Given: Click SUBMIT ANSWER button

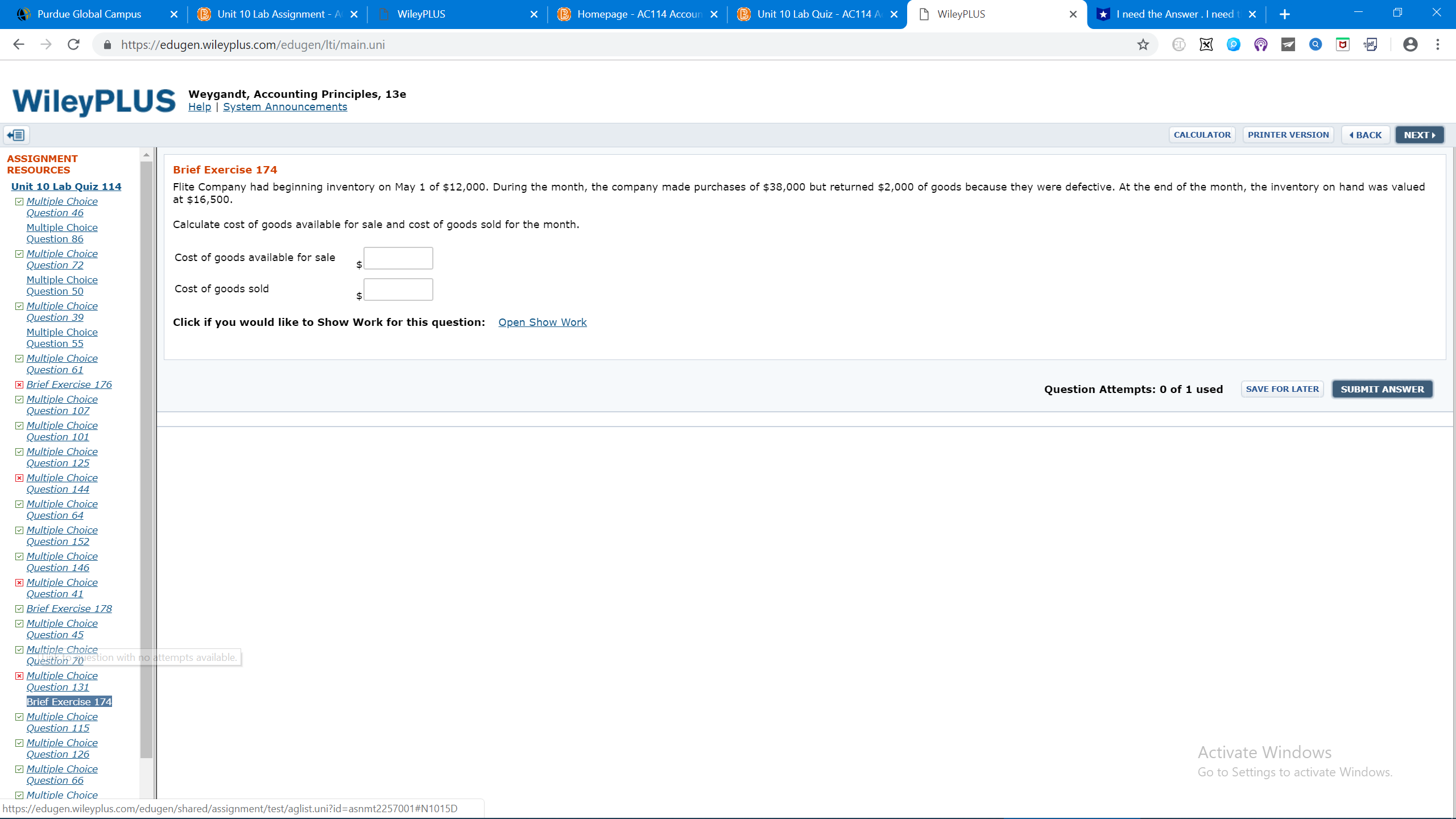Looking at the screenshot, I should (1382, 389).
